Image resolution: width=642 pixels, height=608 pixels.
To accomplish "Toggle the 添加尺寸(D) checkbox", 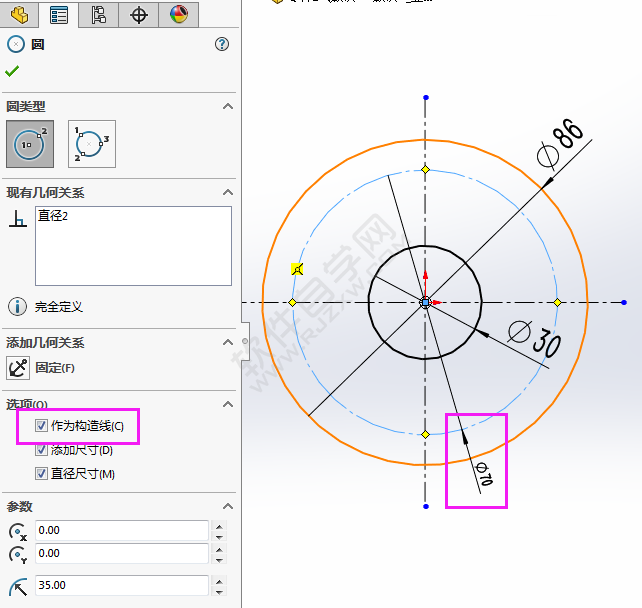I will click(41, 450).
